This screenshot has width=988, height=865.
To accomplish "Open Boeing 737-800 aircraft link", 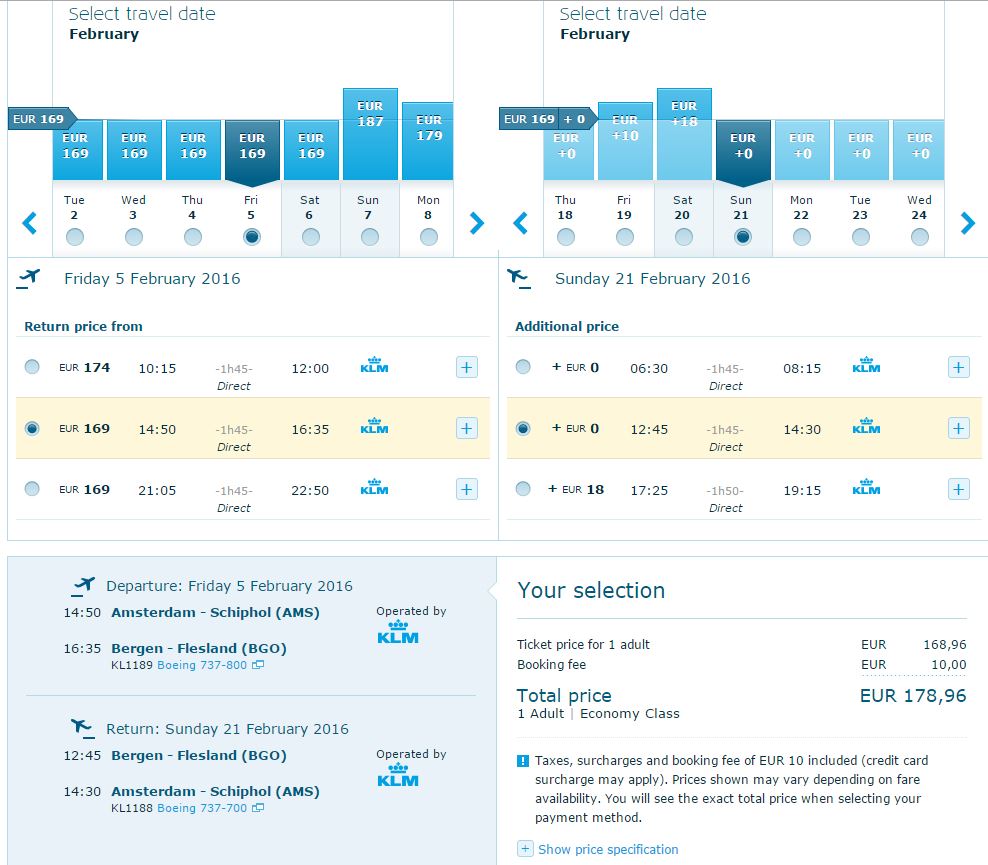I will coord(202,665).
